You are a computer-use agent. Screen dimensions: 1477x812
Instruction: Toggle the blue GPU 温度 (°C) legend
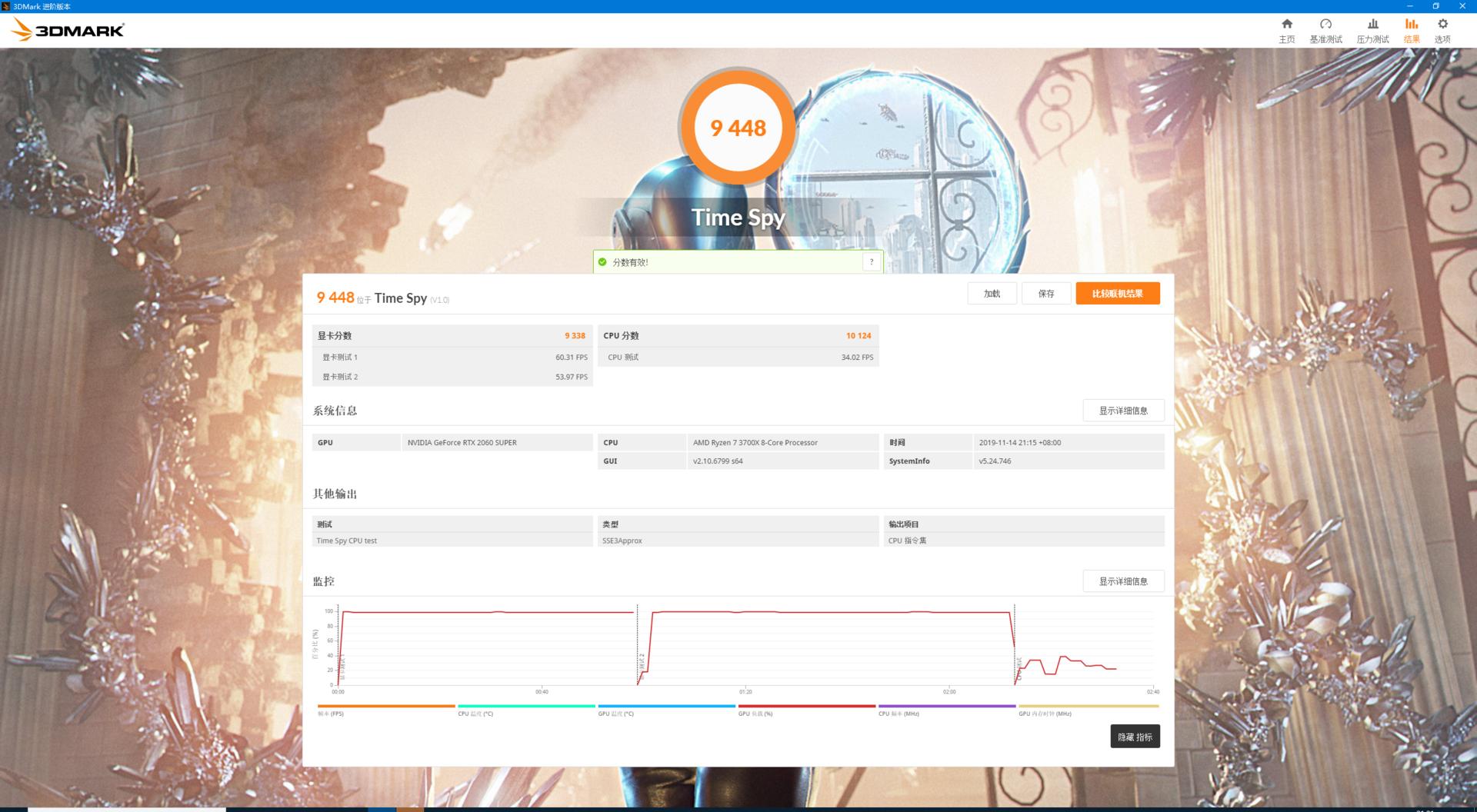pos(666,710)
